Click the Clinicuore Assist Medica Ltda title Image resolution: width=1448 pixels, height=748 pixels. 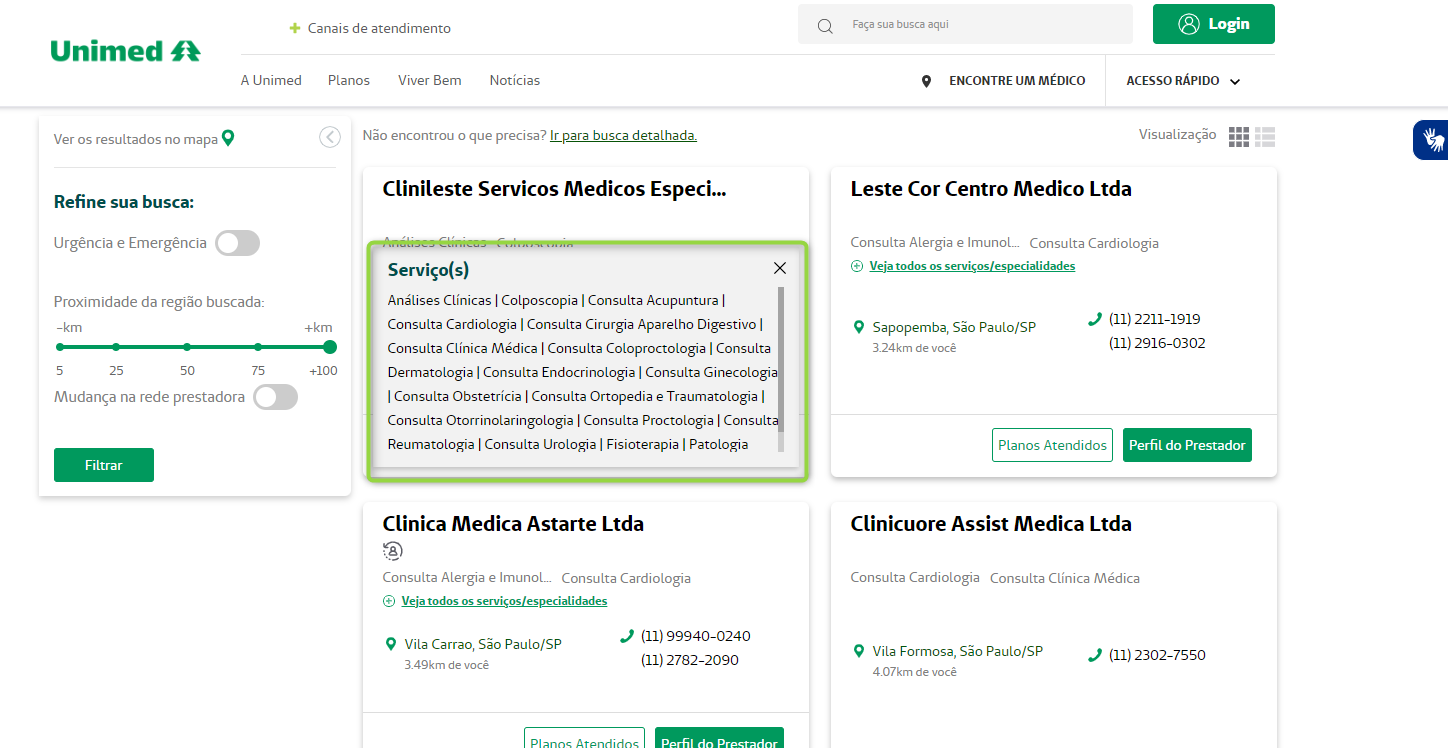[991, 524]
